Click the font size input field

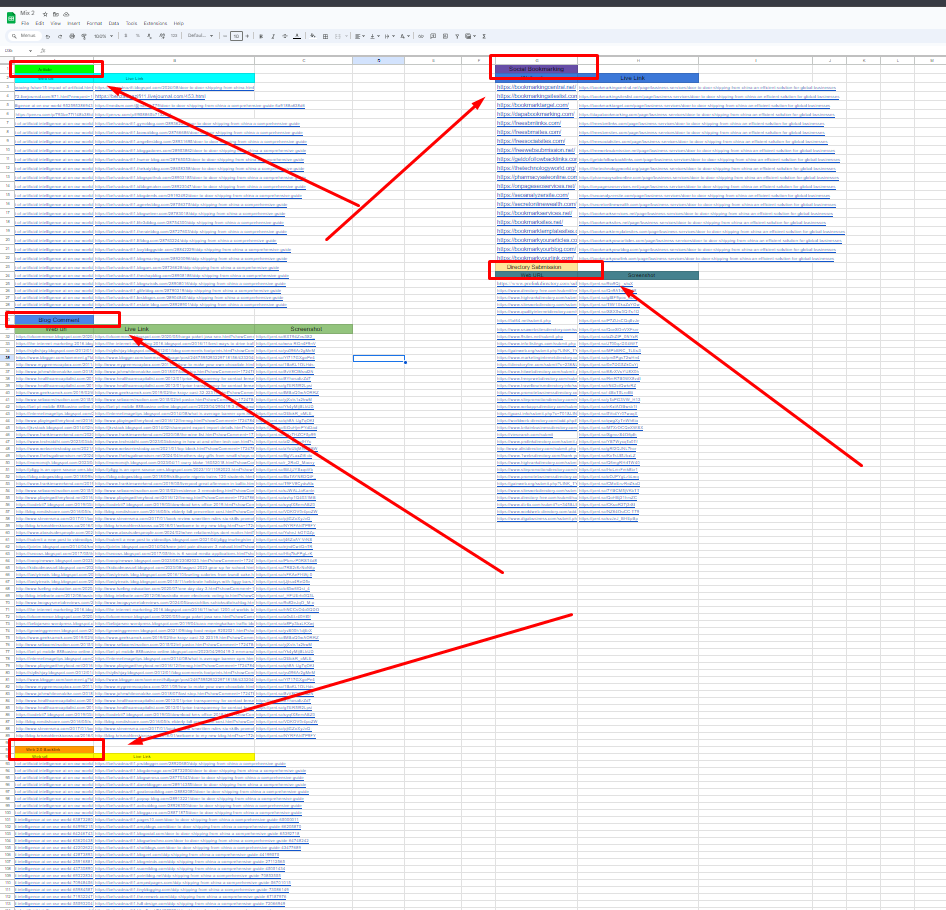tap(236, 35)
